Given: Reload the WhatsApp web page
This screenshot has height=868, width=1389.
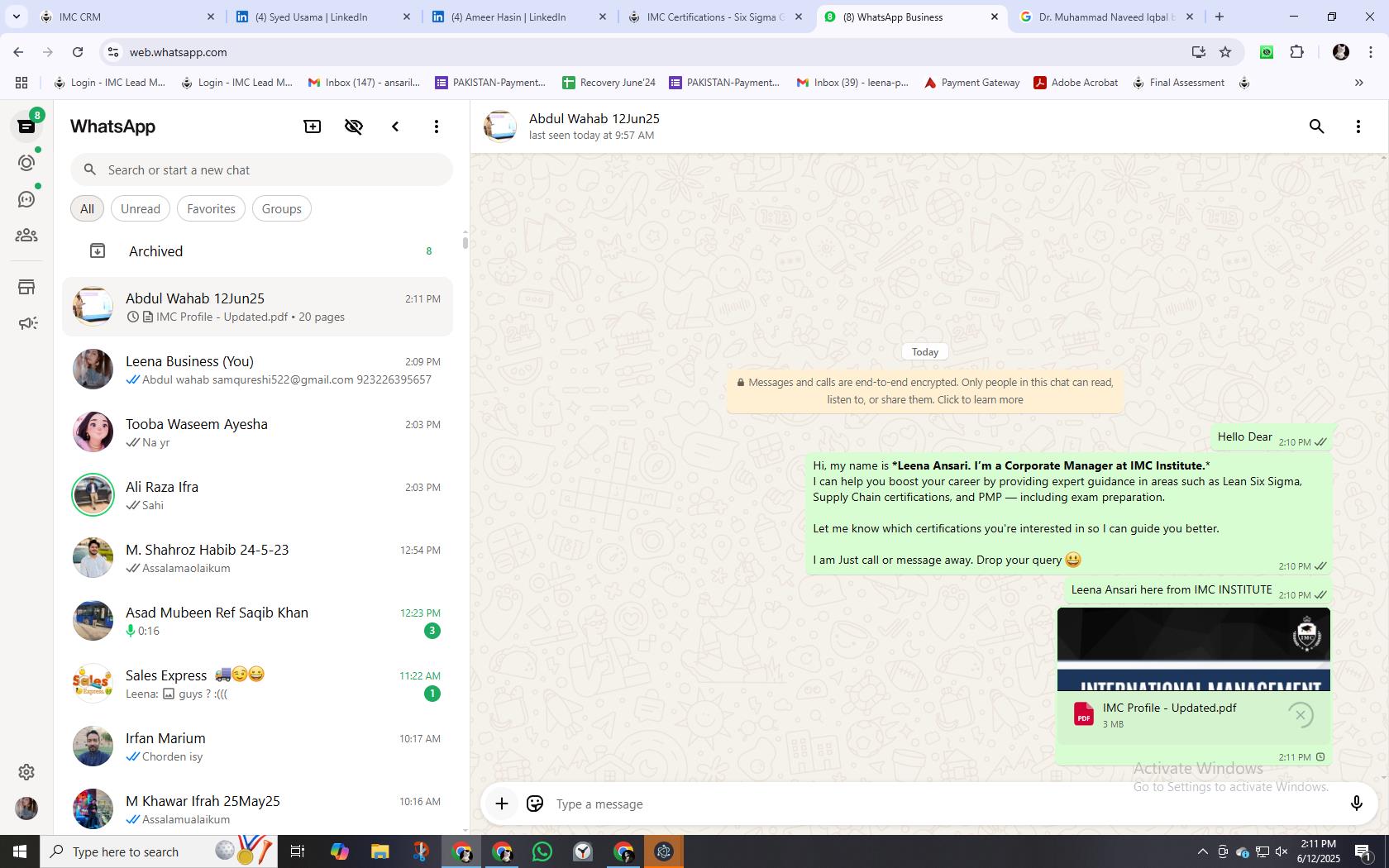Looking at the screenshot, I should (x=78, y=52).
